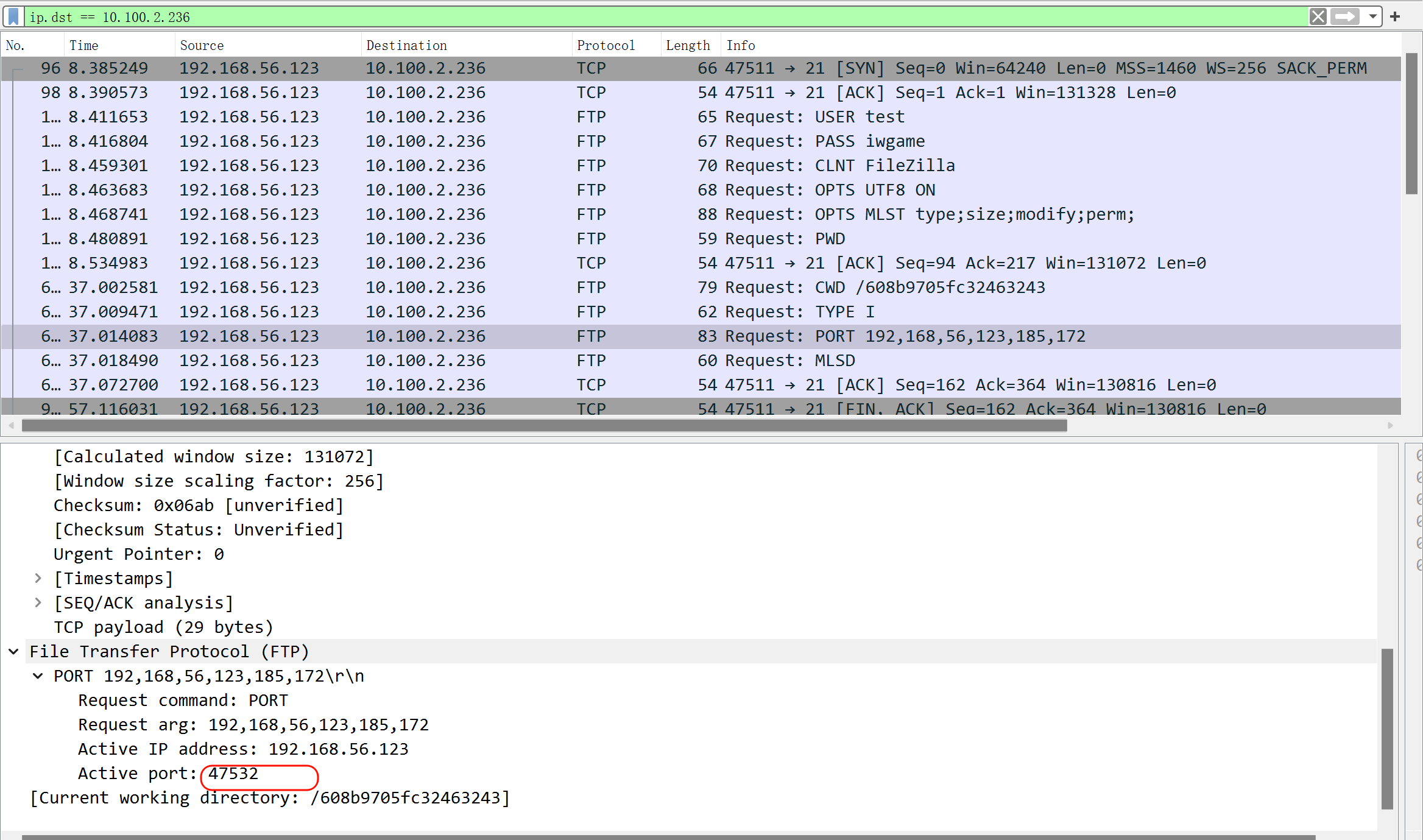Sort packets by the Time column
Screen dimensions: 1423x840
coord(83,45)
